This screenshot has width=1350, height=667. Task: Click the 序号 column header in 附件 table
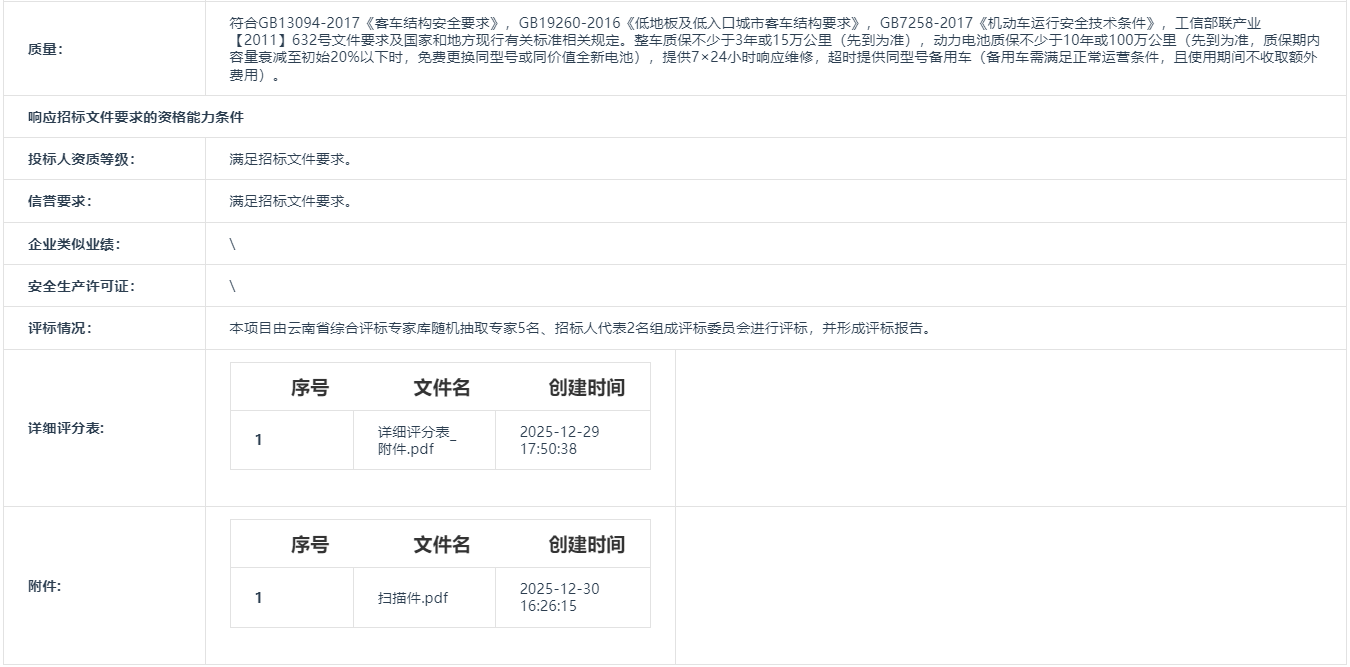(310, 544)
